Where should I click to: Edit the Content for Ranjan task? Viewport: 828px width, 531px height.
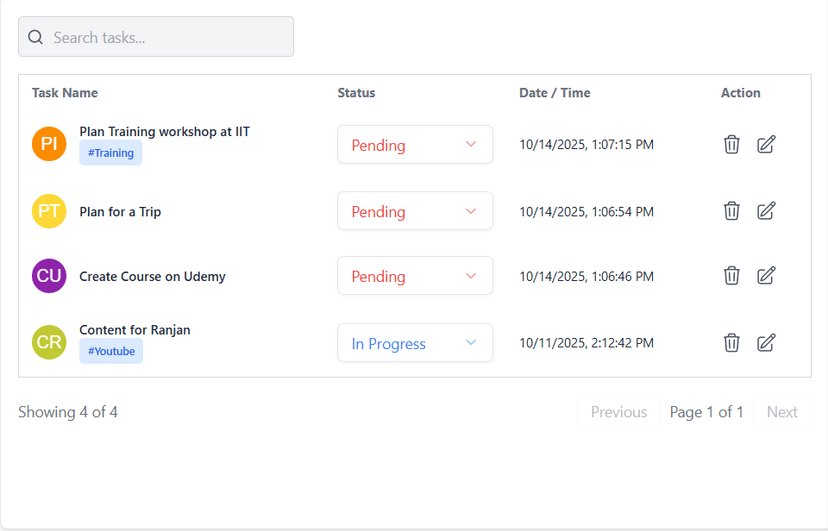(766, 343)
